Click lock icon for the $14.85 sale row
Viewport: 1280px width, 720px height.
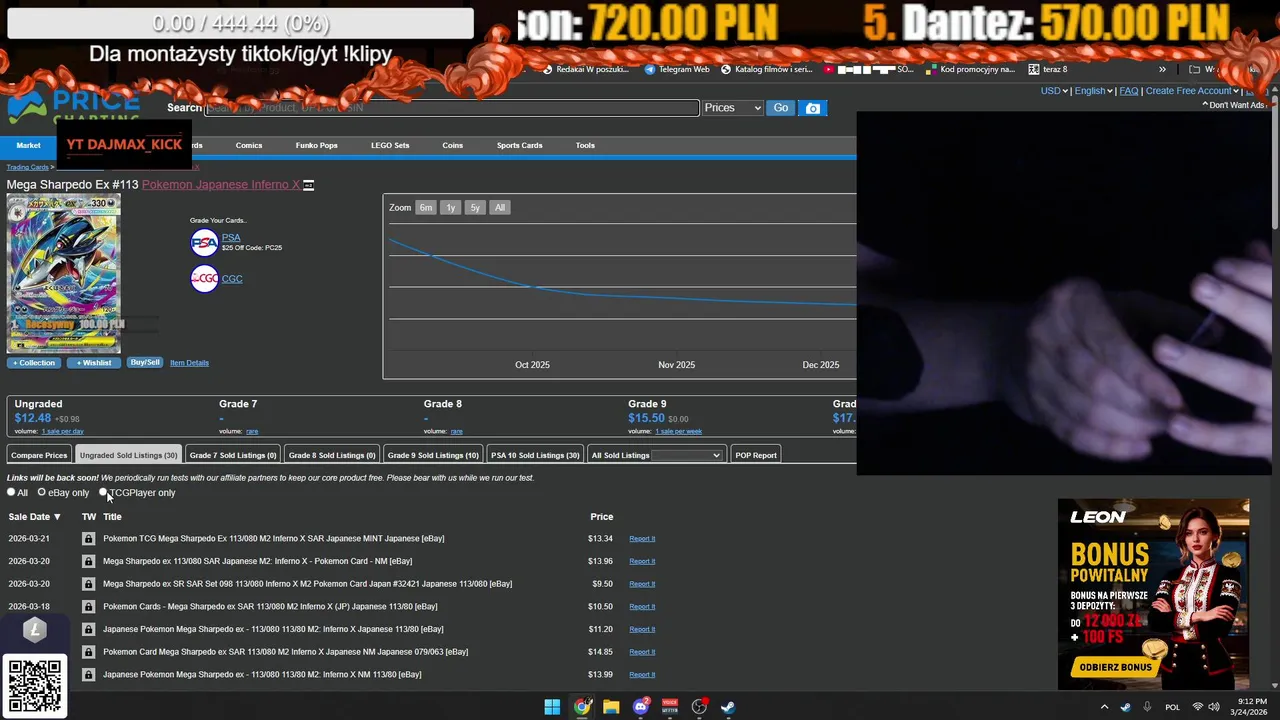(88, 652)
